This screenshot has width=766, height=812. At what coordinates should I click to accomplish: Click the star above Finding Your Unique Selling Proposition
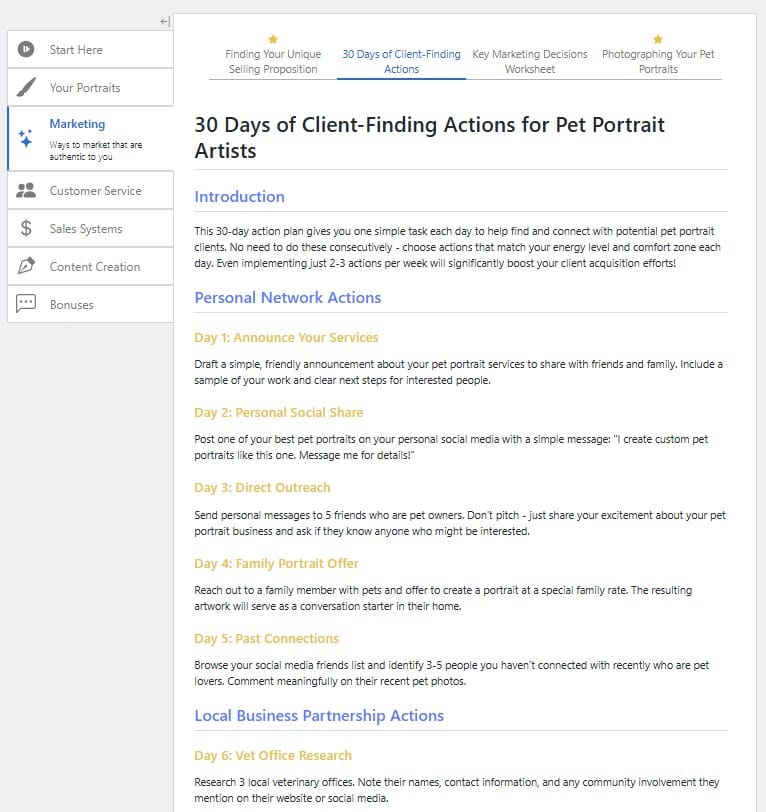[x=273, y=39]
